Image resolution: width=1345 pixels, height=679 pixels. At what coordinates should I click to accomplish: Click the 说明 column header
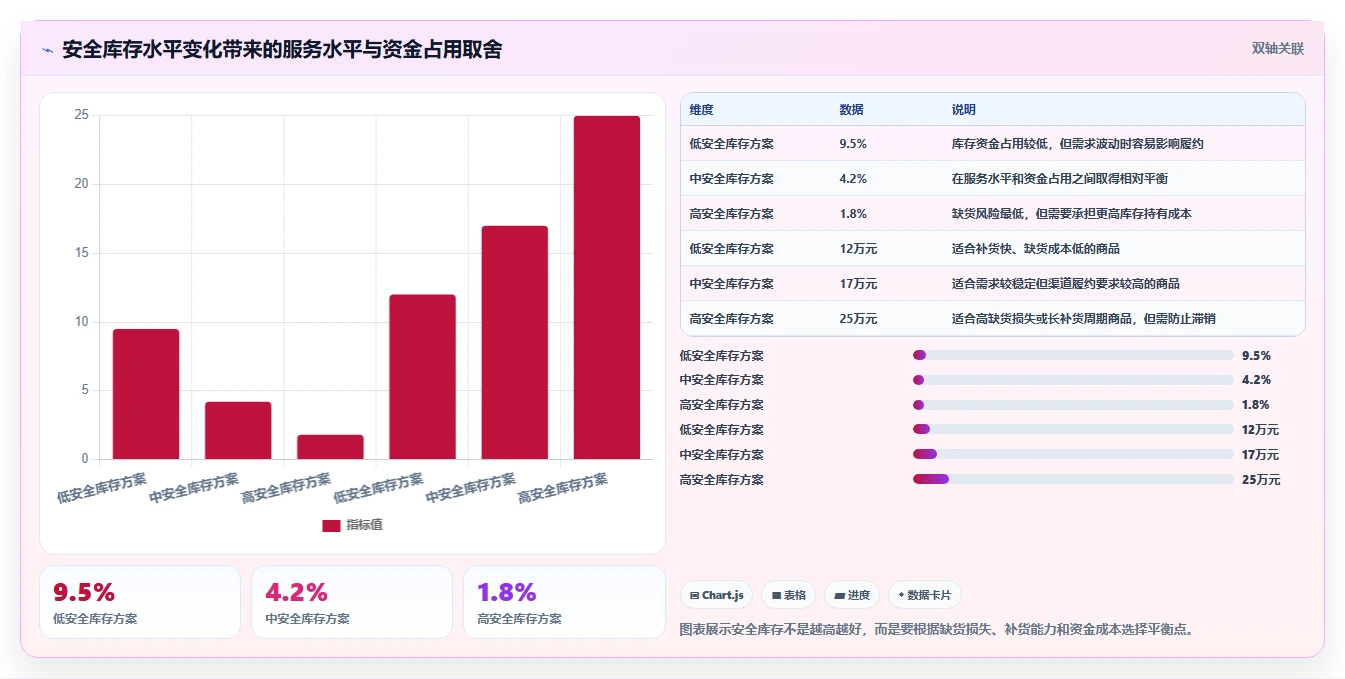964,110
